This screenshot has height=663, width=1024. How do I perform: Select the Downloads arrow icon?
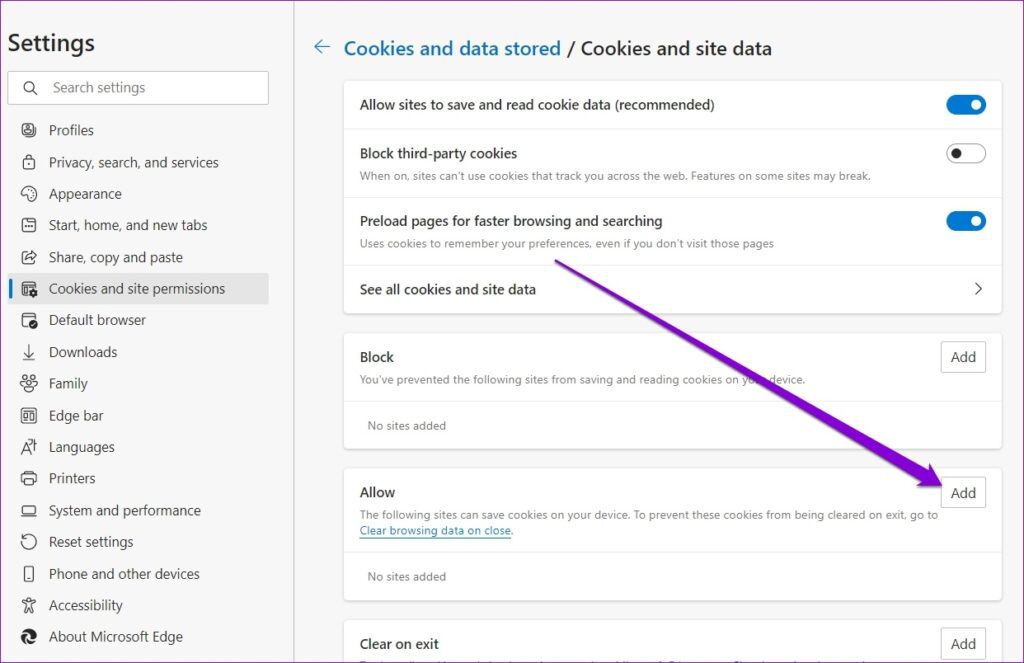click(30, 352)
